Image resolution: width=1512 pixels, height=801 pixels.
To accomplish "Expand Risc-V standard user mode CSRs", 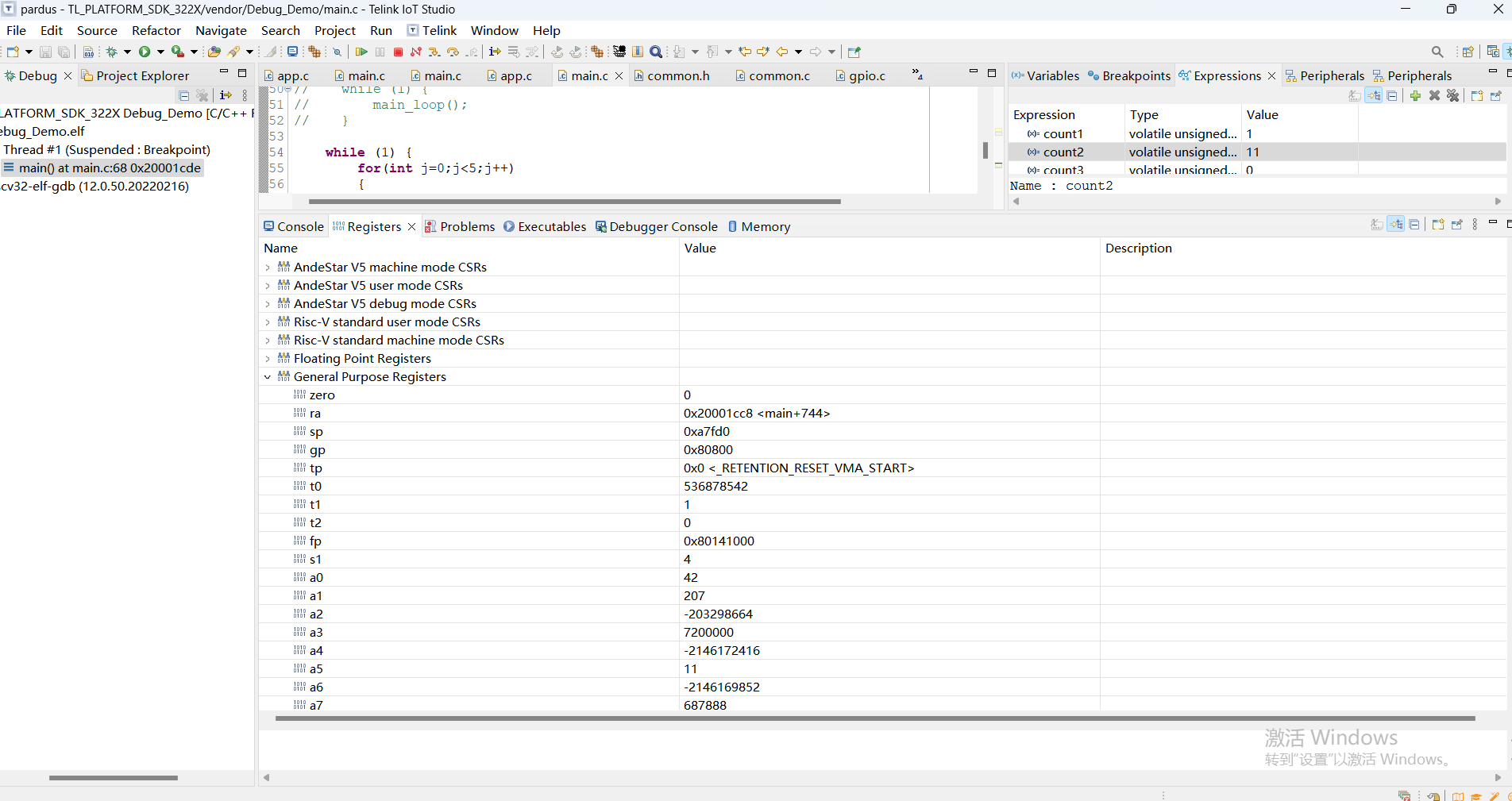I will [x=268, y=322].
